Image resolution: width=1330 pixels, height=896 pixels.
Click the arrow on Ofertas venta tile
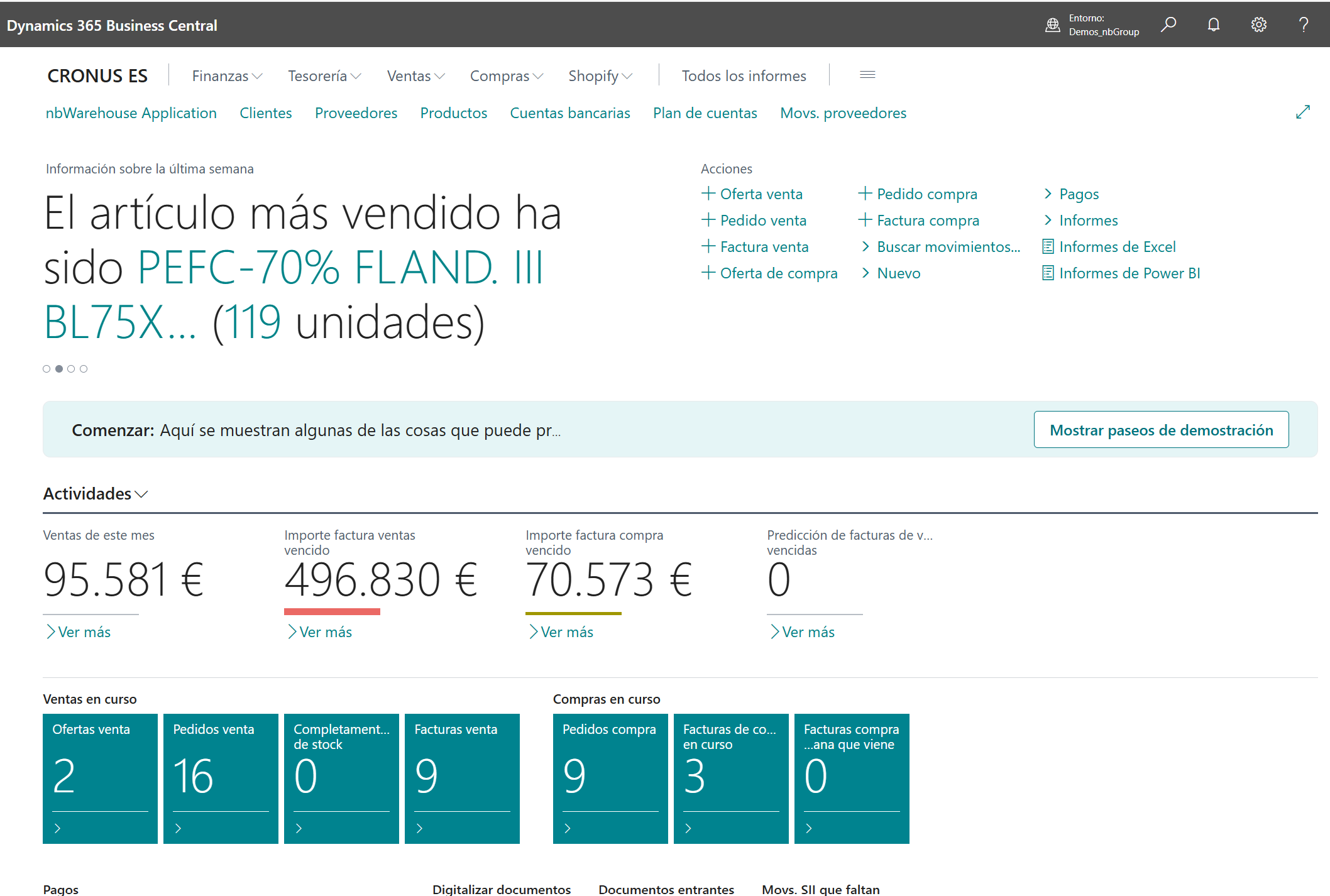(57, 828)
